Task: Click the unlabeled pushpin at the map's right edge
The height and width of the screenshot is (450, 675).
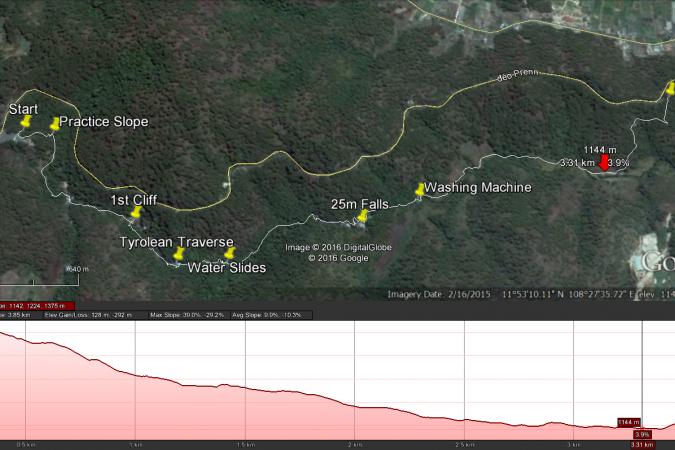Action: click(669, 88)
